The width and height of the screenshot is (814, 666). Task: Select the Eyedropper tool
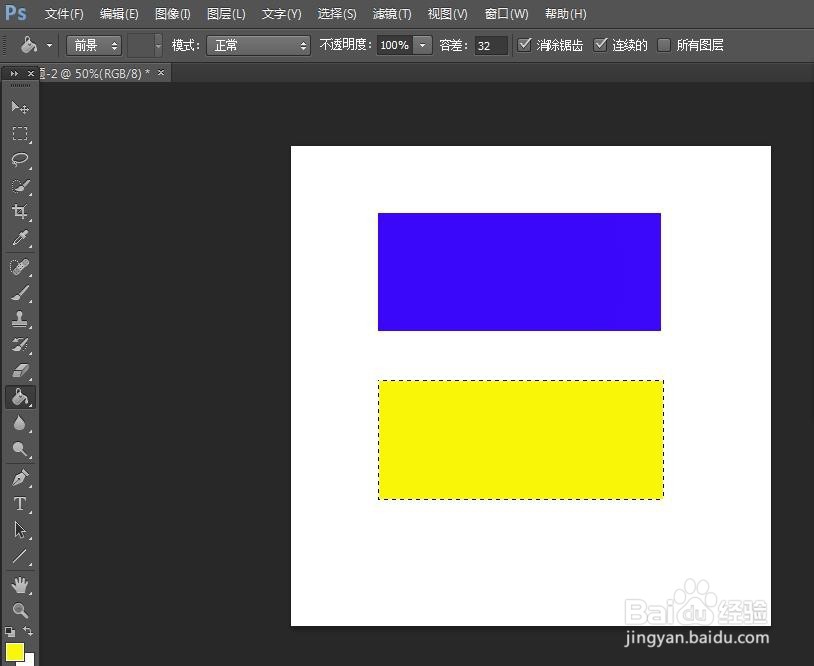[20, 238]
